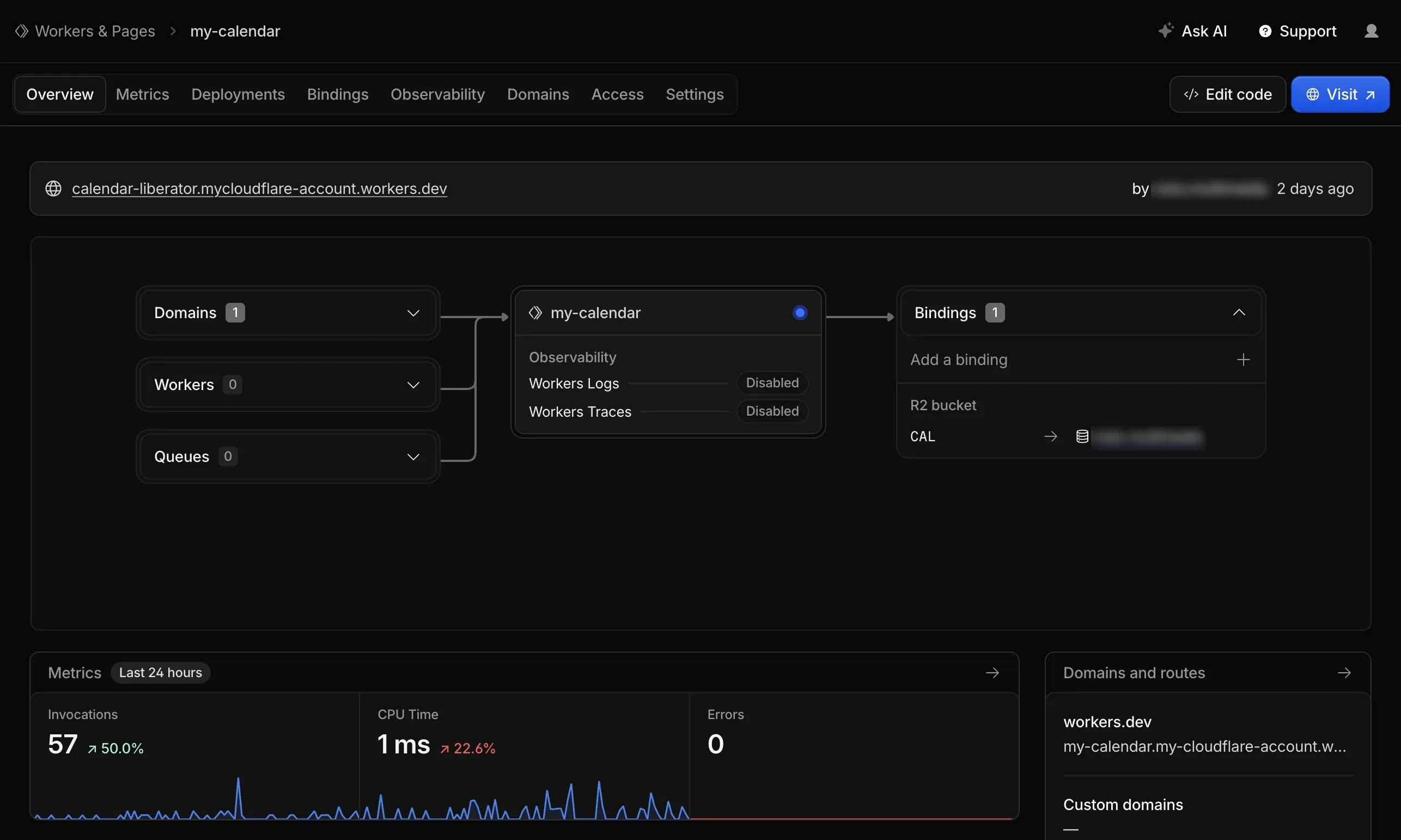Open calendar-liberator.mycloudflare-account.workers.dev link
Image resolution: width=1401 pixels, height=840 pixels.
point(259,188)
